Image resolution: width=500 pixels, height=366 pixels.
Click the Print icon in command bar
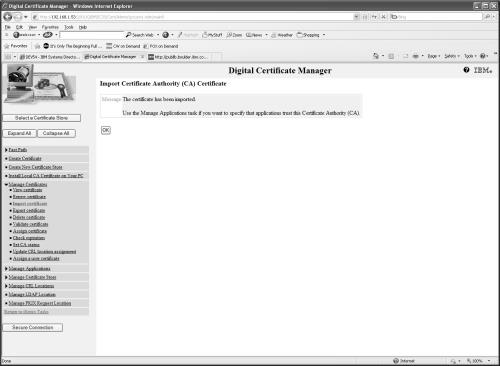[415, 56]
